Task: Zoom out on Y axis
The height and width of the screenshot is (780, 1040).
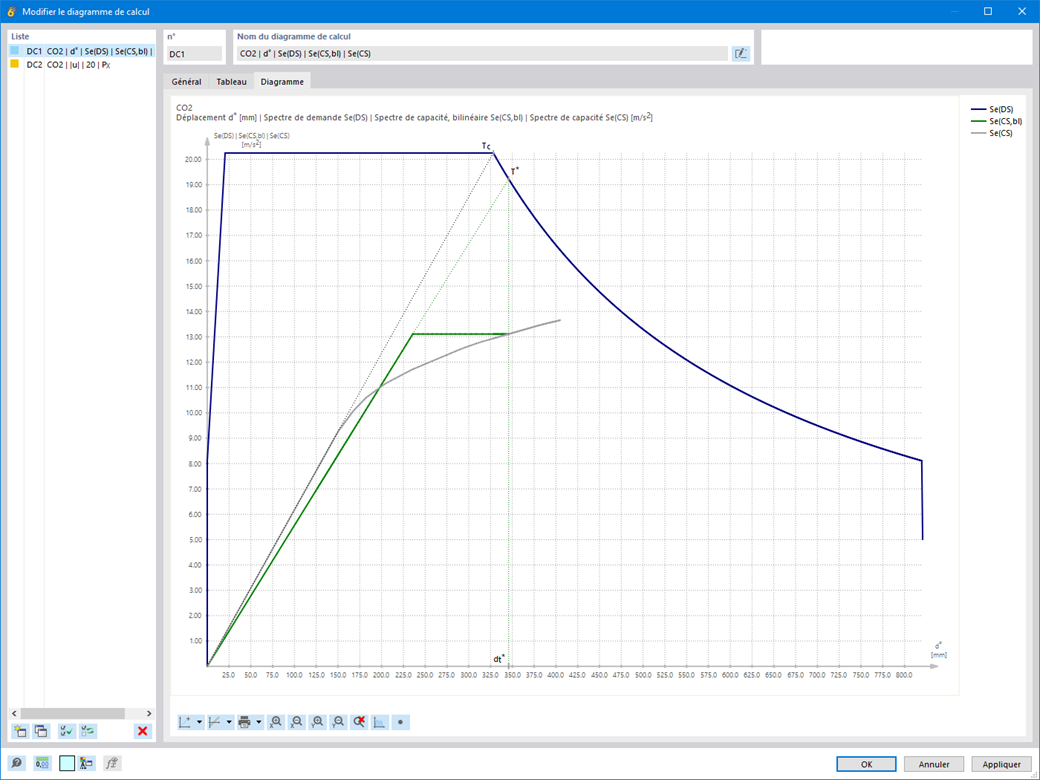Action: coord(338,722)
